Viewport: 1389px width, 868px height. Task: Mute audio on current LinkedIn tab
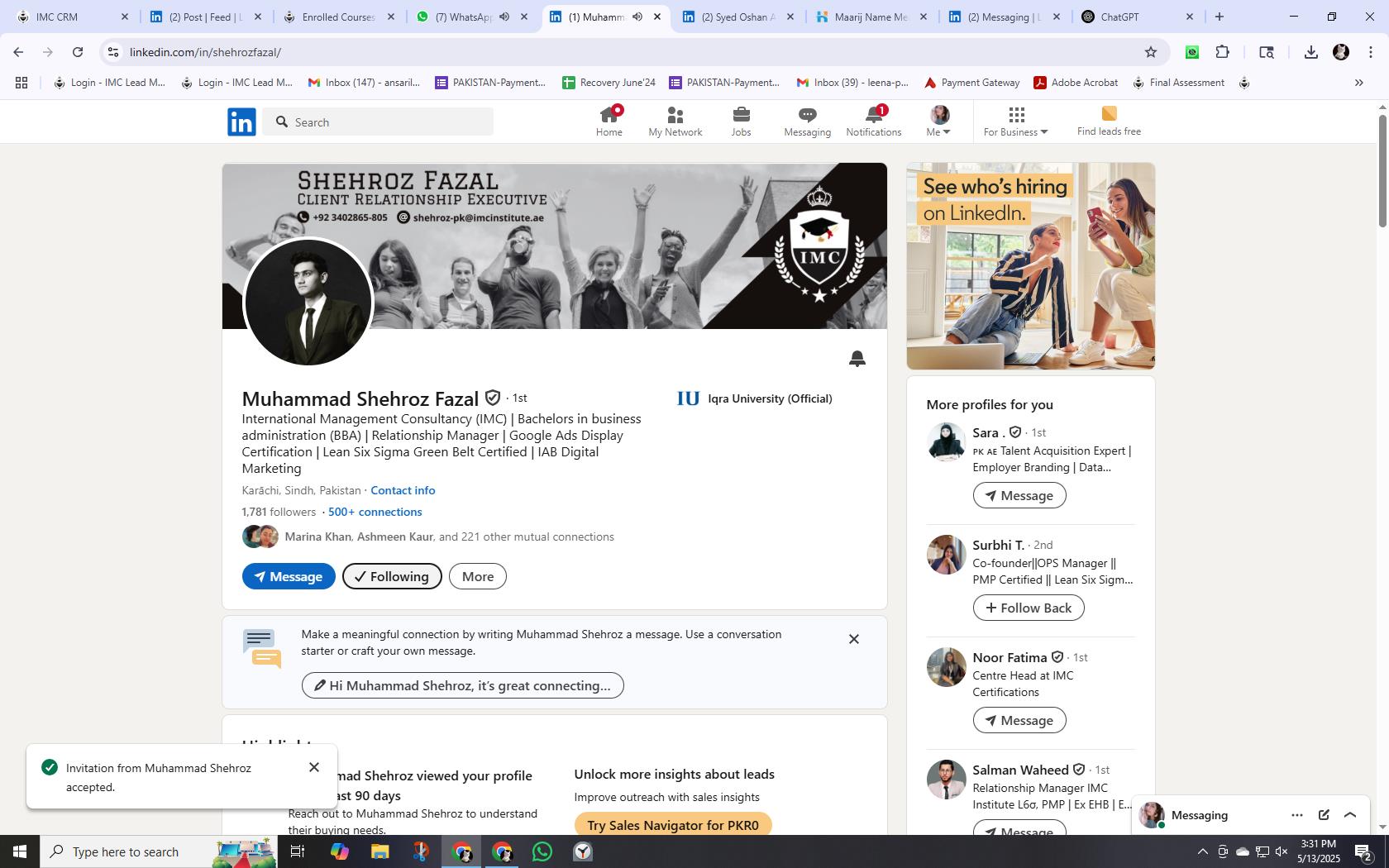click(637, 17)
